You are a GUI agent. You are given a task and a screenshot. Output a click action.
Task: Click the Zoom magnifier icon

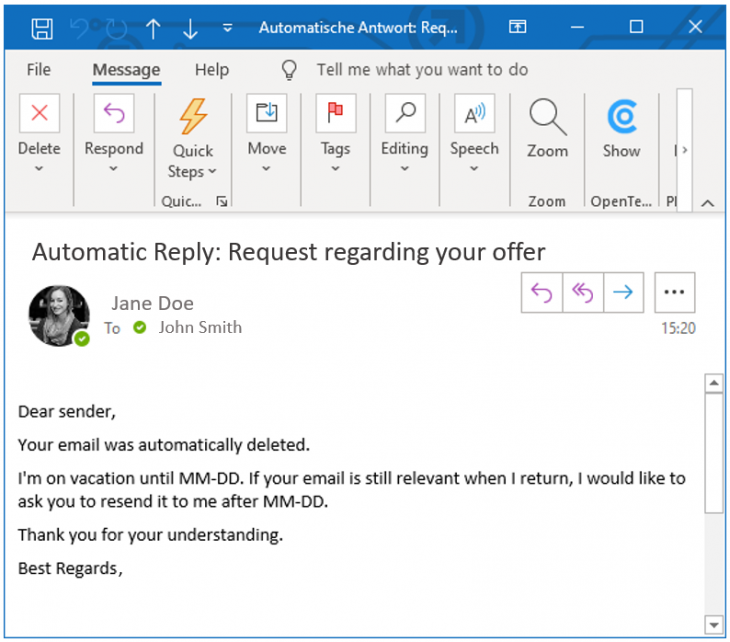tap(547, 116)
